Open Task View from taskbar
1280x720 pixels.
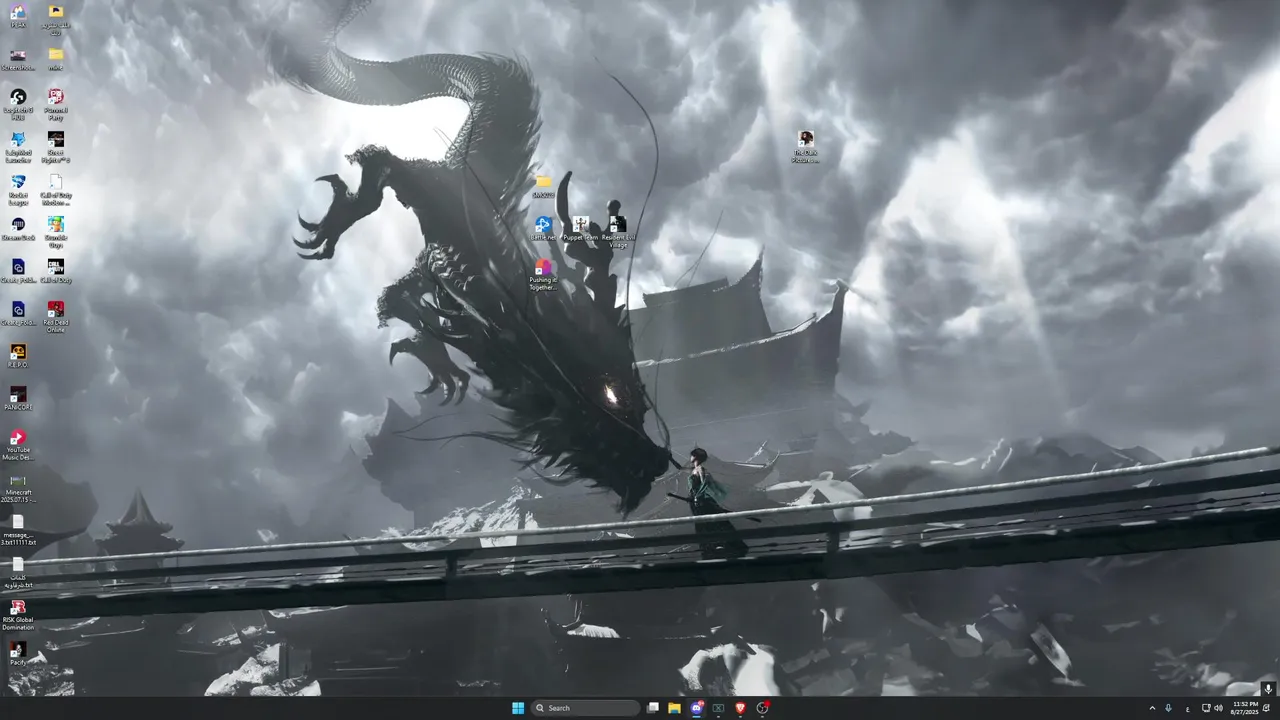pos(653,708)
